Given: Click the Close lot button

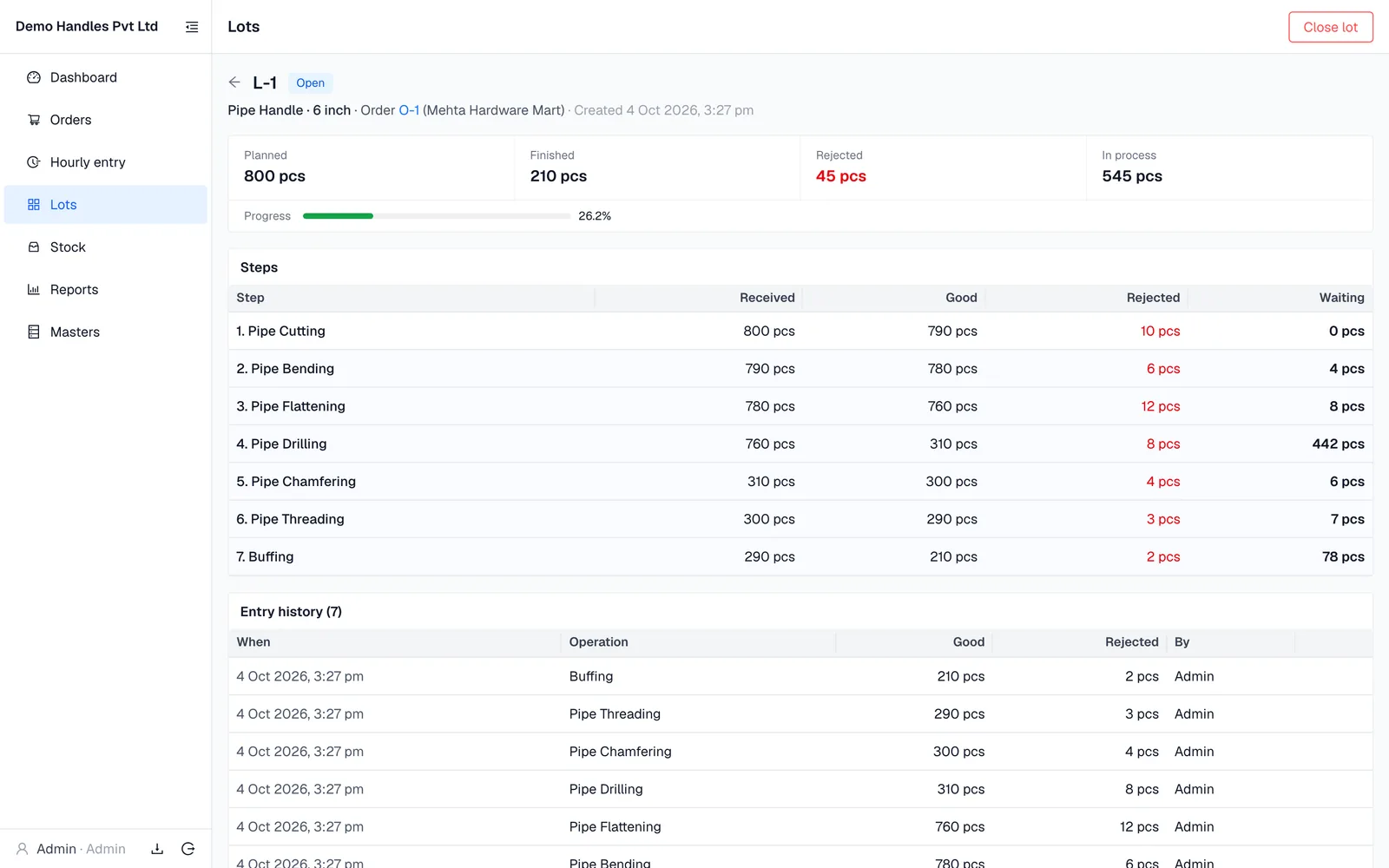Looking at the screenshot, I should click(x=1331, y=27).
